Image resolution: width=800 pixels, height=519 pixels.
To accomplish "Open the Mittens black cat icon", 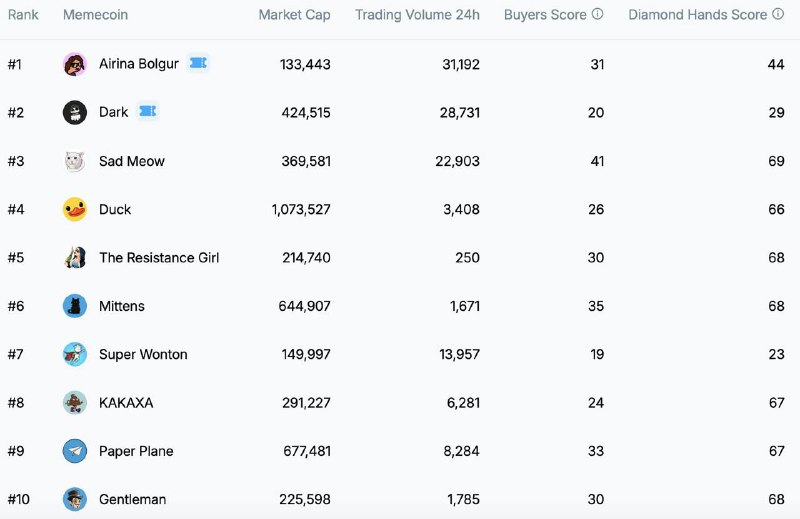I will (x=74, y=306).
